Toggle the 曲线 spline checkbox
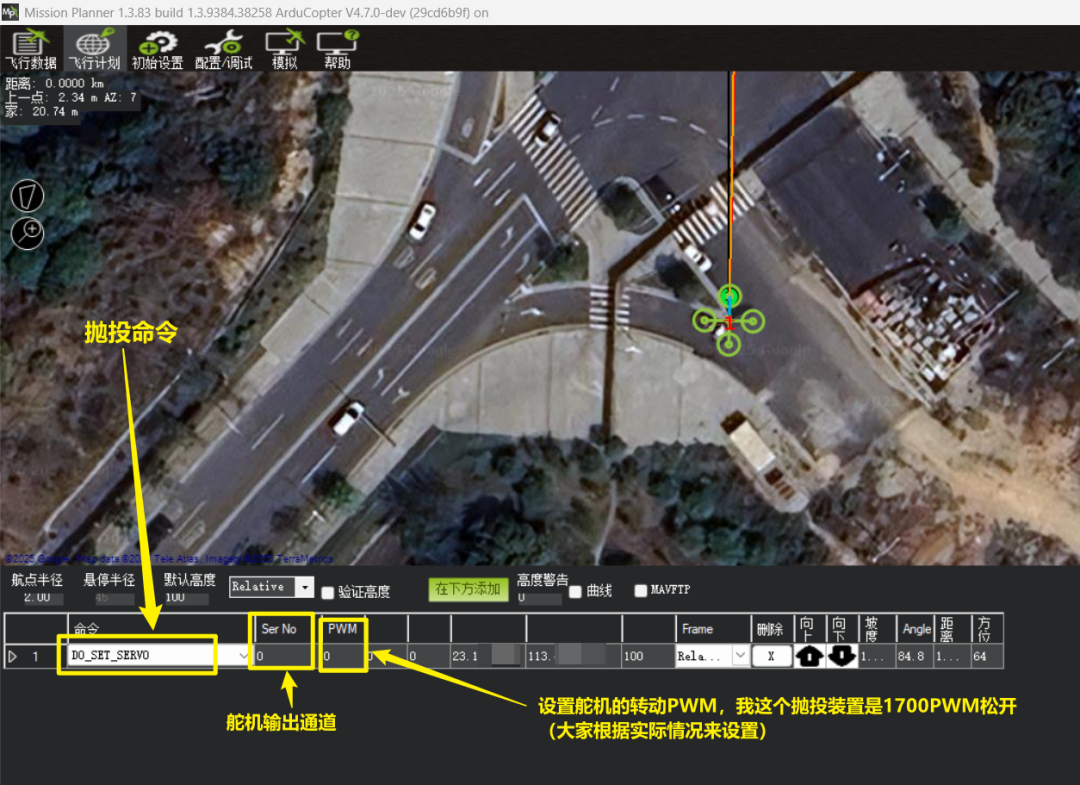The height and width of the screenshot is (785, 1080). (x=575, y=591)
